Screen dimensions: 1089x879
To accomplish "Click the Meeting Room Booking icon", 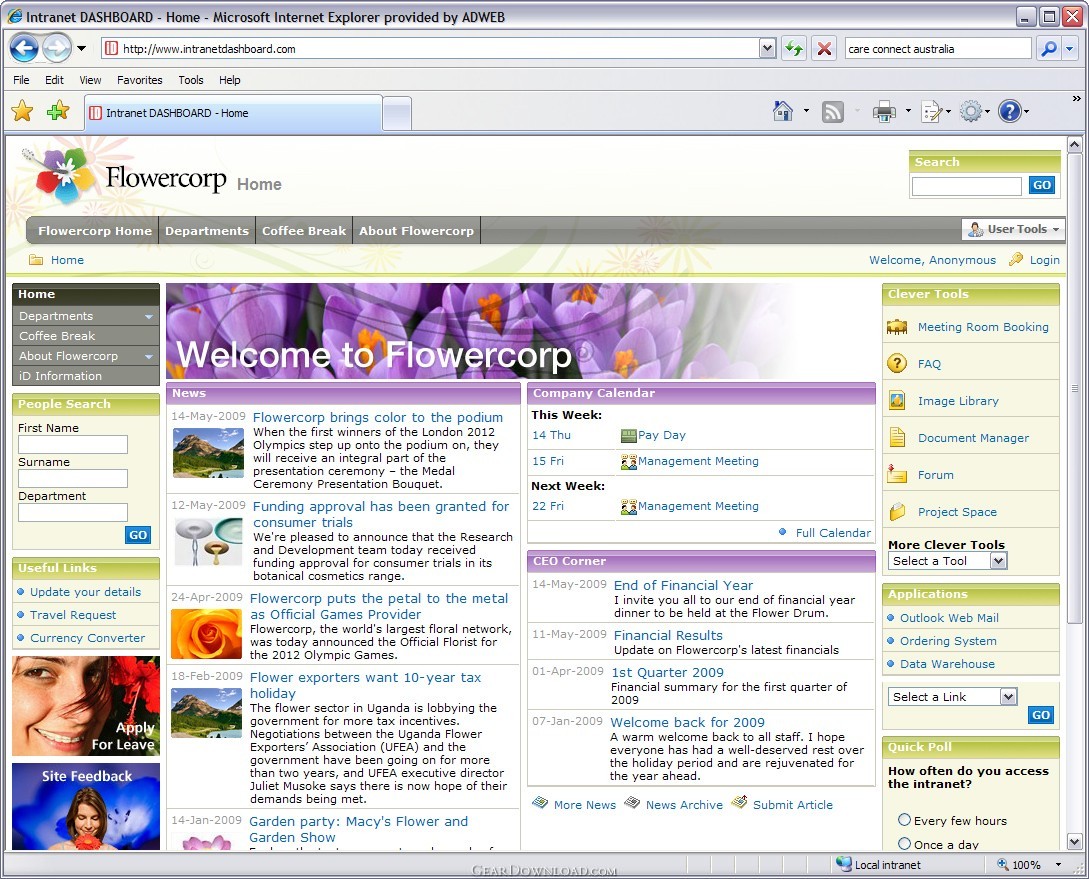I will (x=897, y=327).
